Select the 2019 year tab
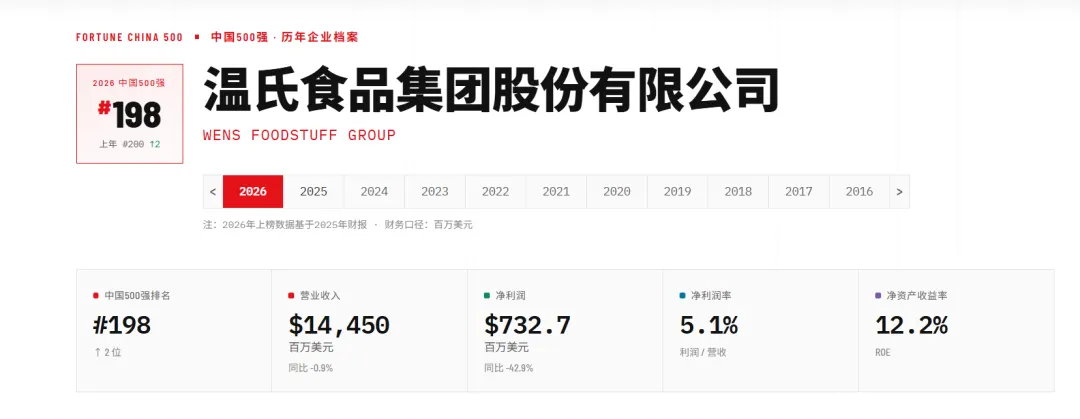Viewport: 1080px width, 419px height. tap(677, 192)
